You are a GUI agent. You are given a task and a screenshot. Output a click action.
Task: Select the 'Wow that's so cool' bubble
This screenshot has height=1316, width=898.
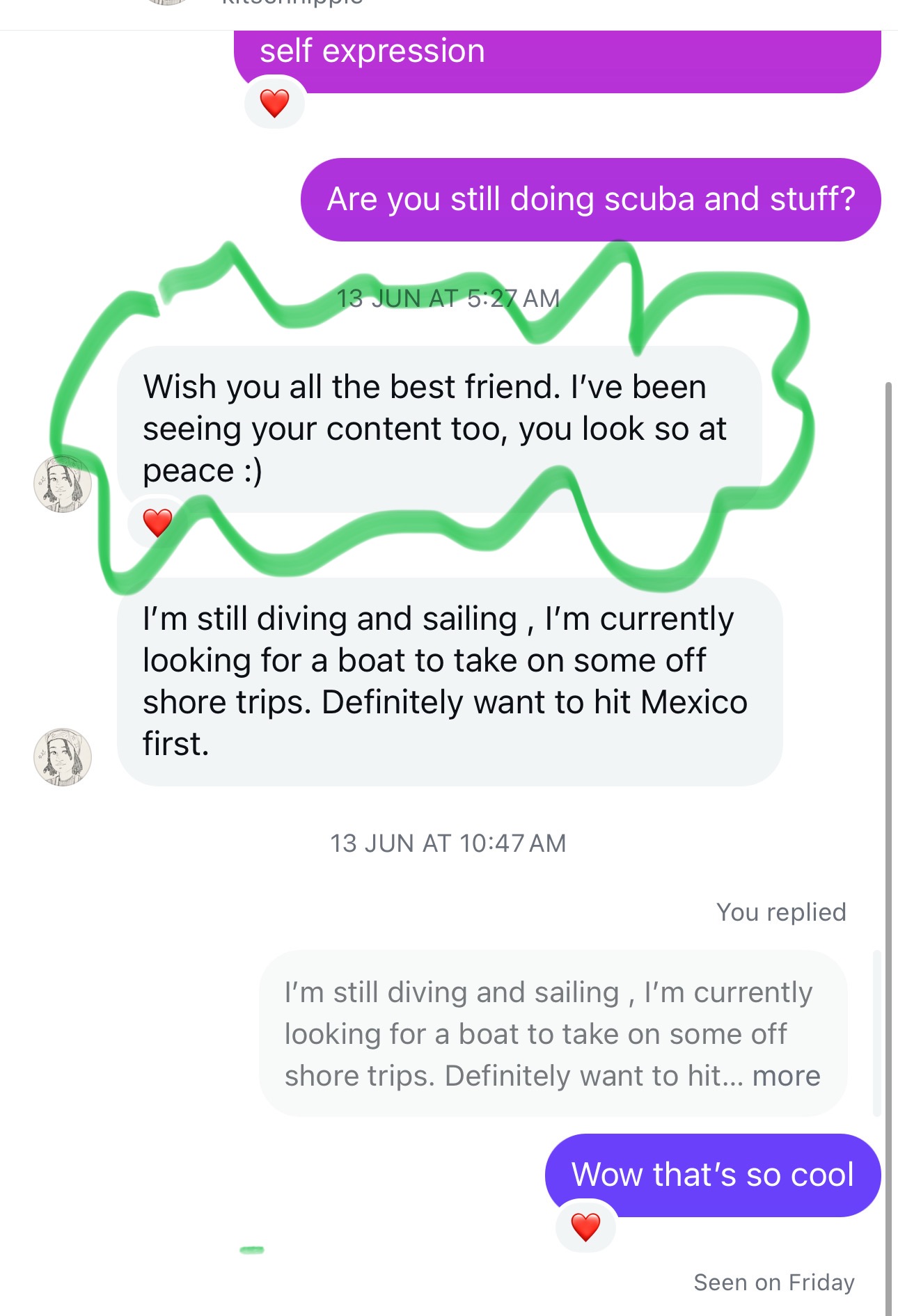pos(713,1175)
